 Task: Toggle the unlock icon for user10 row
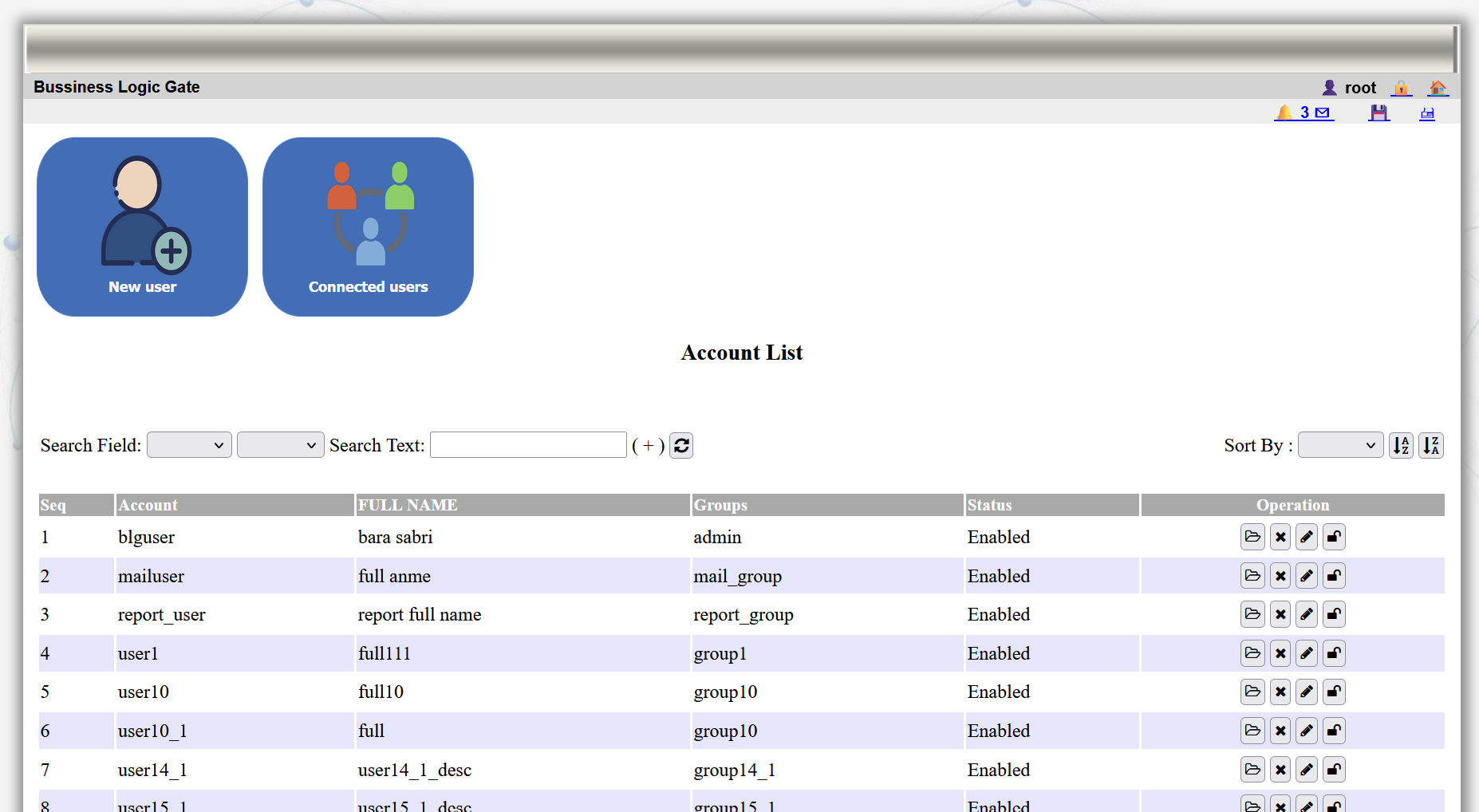click(x=1334, y=692)
